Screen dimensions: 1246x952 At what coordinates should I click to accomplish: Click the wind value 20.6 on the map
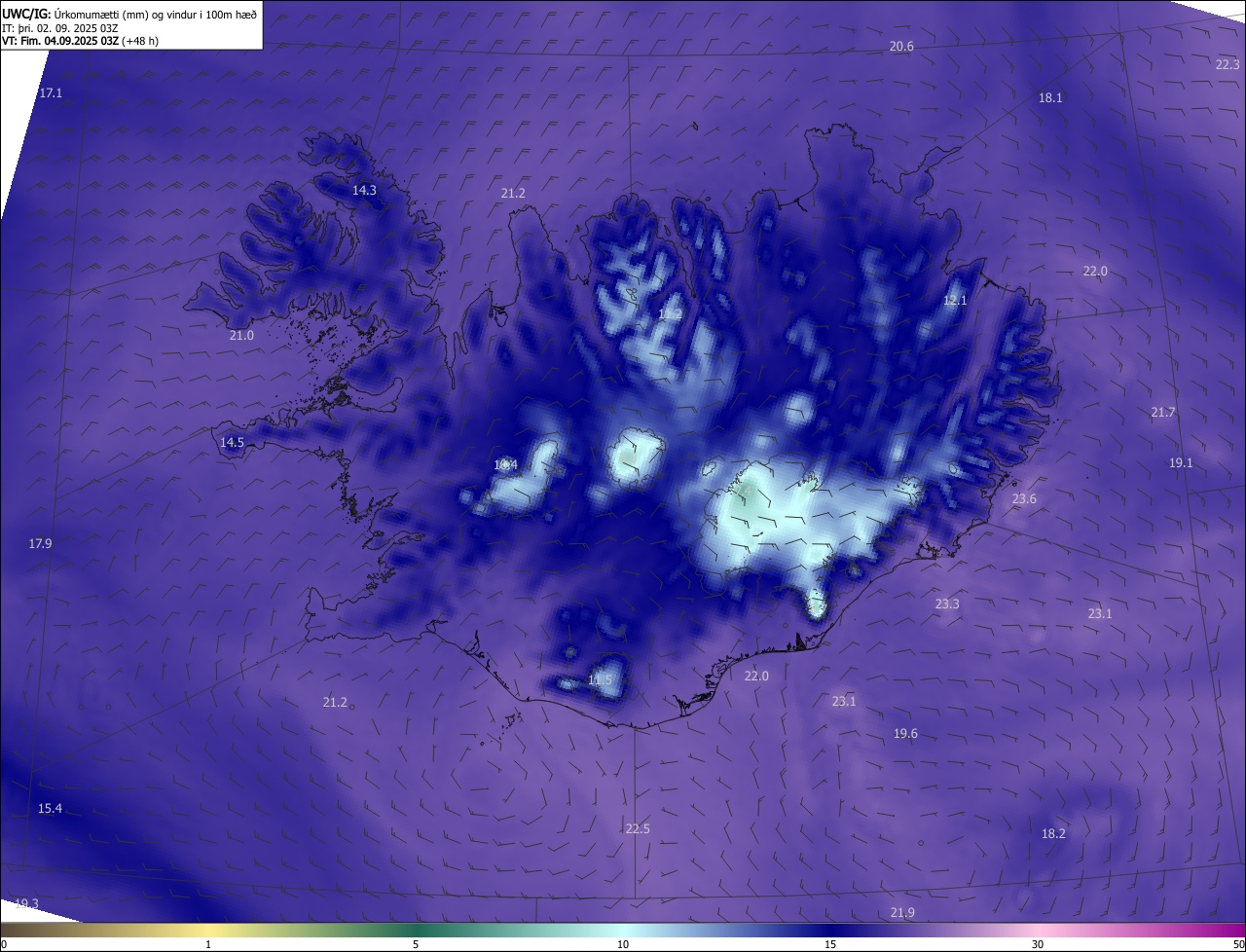(x=901, y=47)
